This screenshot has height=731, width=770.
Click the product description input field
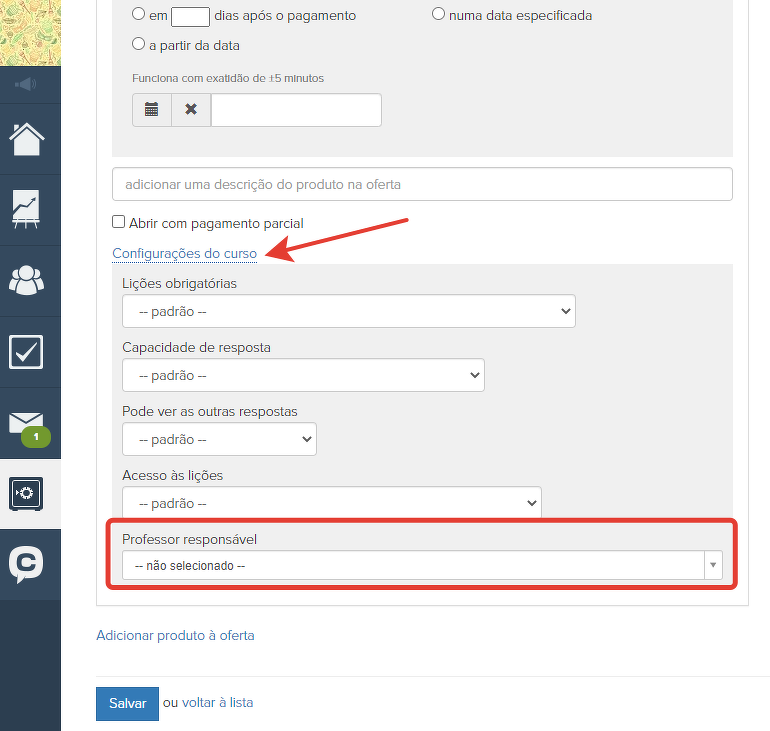(422, 184)
